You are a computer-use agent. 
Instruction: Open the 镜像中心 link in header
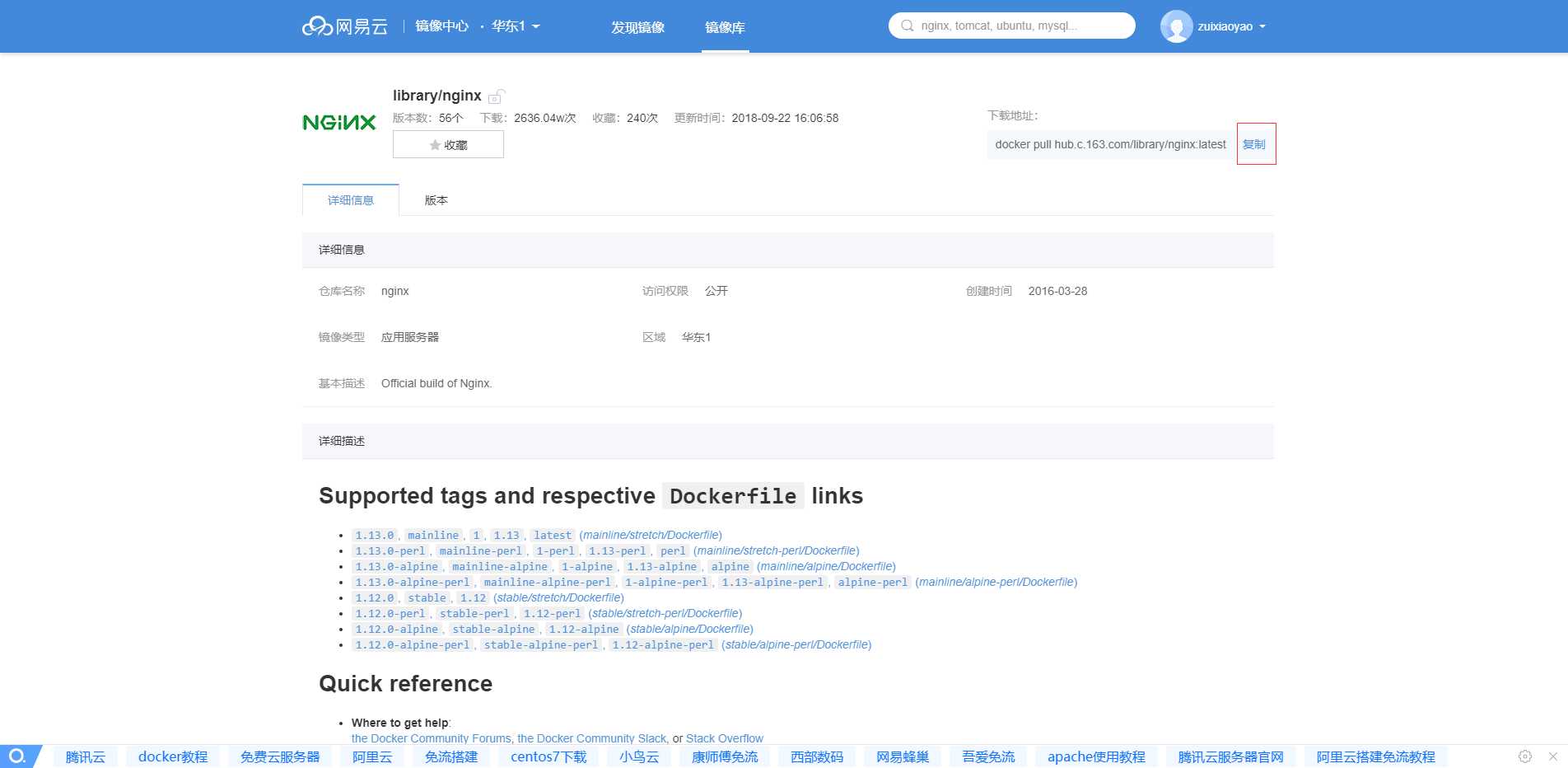tap(441, 26)
